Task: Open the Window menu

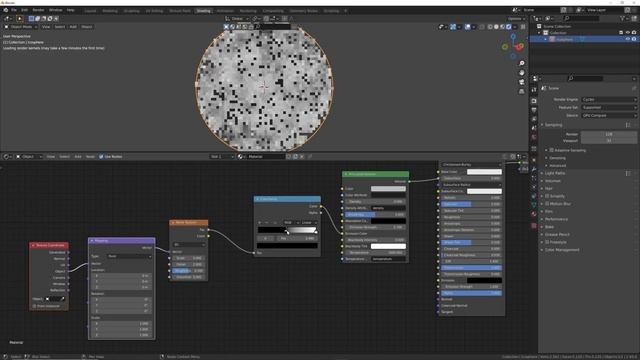Action: [56, 10]
